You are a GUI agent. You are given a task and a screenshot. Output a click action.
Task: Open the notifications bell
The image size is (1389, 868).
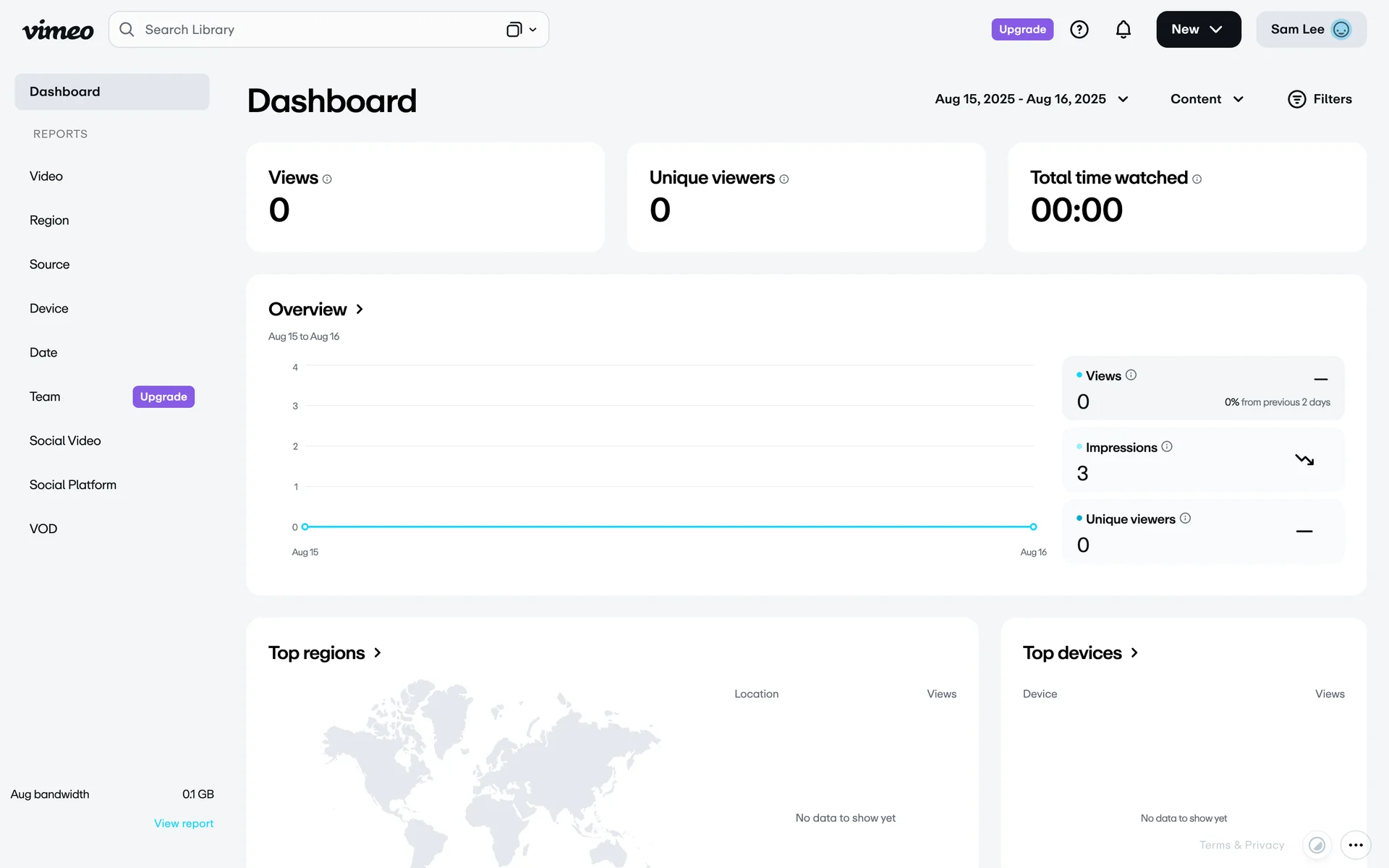[x=1123, y=30]
